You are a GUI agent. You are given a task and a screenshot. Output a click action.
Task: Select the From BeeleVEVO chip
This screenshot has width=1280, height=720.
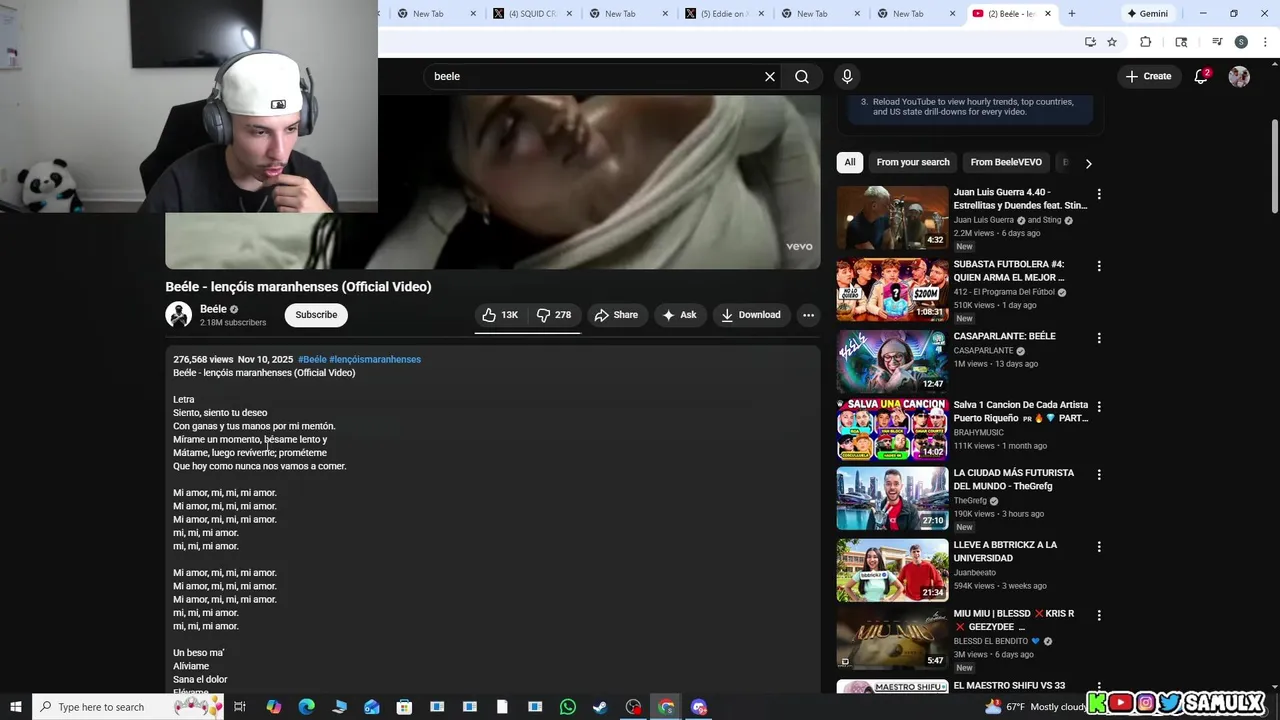tap(1006, 162)
